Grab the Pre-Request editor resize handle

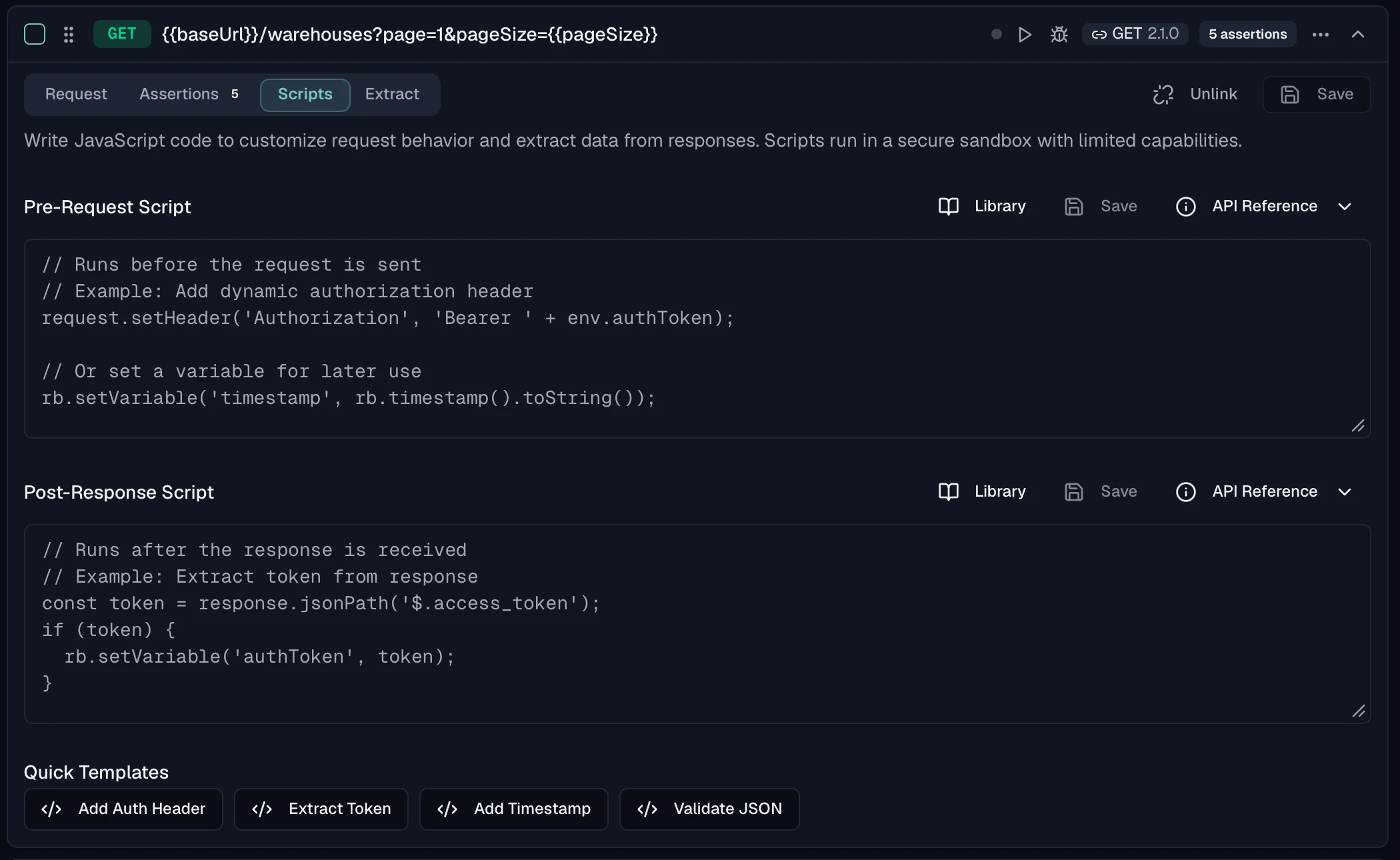coord(1358,426)
